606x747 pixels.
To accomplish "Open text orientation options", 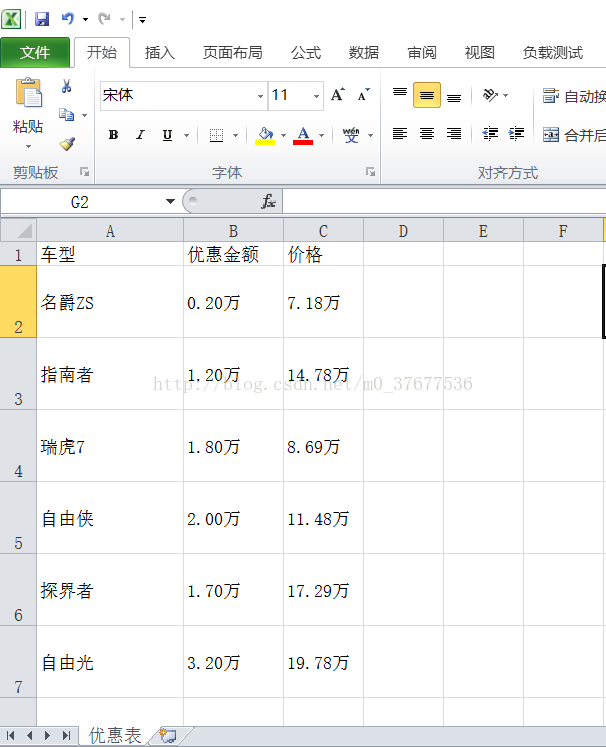I will click(x=495, y=95).
